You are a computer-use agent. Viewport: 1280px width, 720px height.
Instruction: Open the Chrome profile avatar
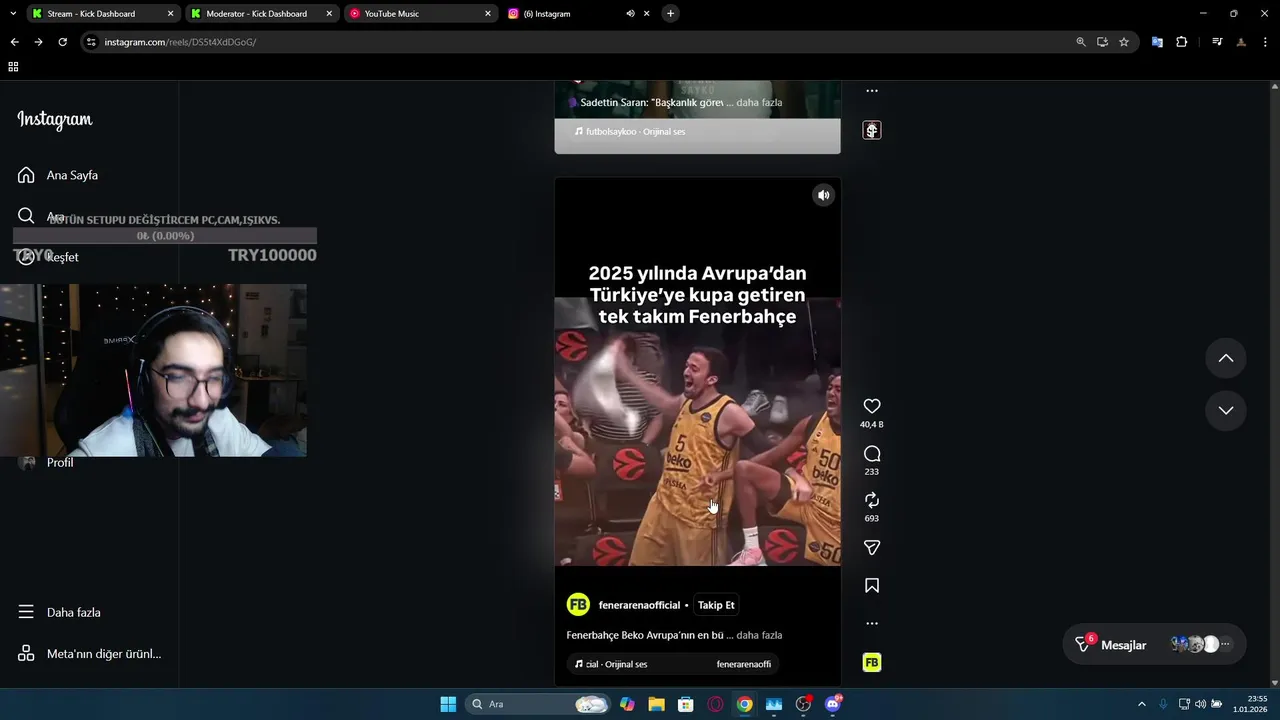[1241, 42]
